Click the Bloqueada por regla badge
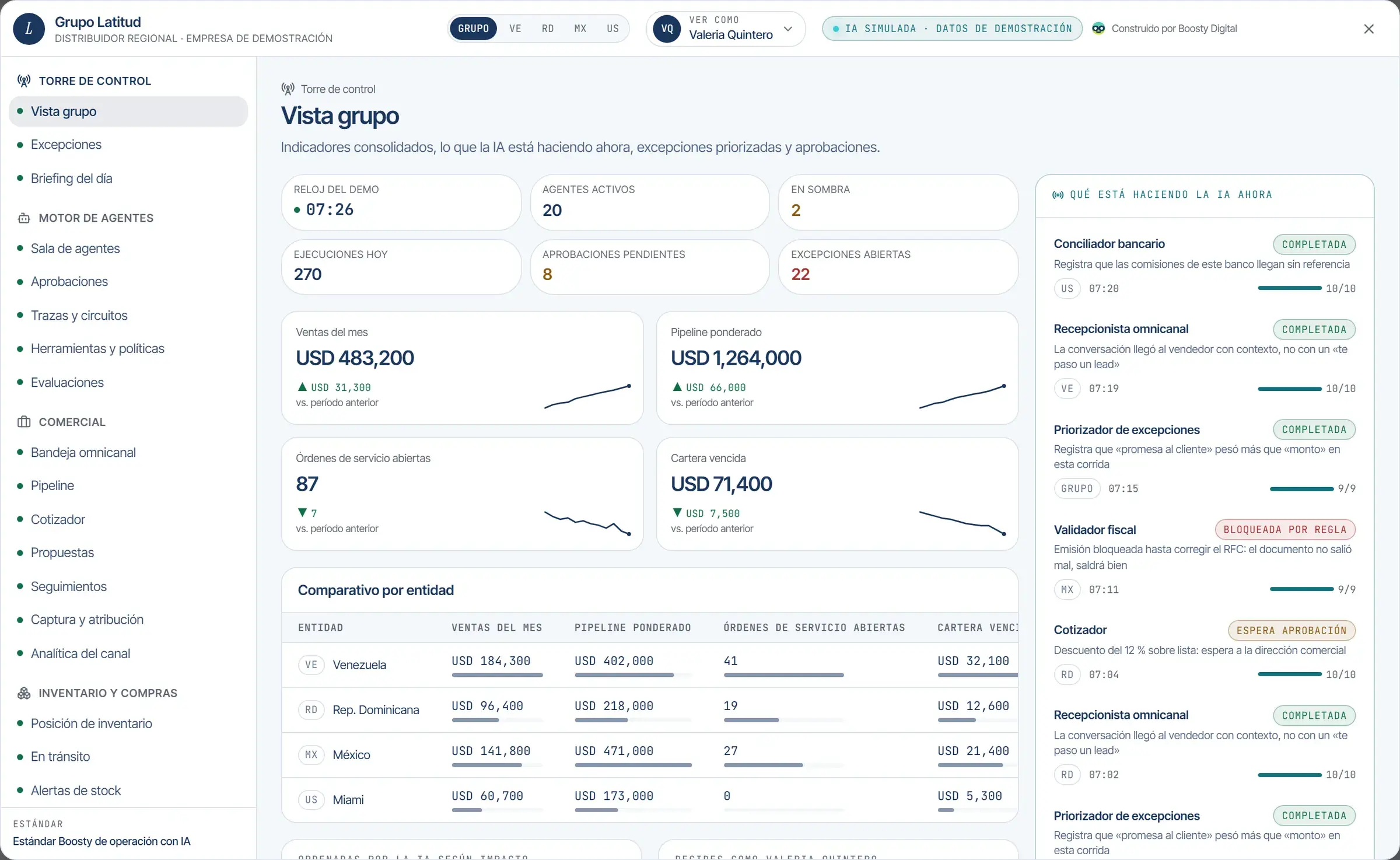This screenshot has width=1400, height=860. click(1285, 530)
